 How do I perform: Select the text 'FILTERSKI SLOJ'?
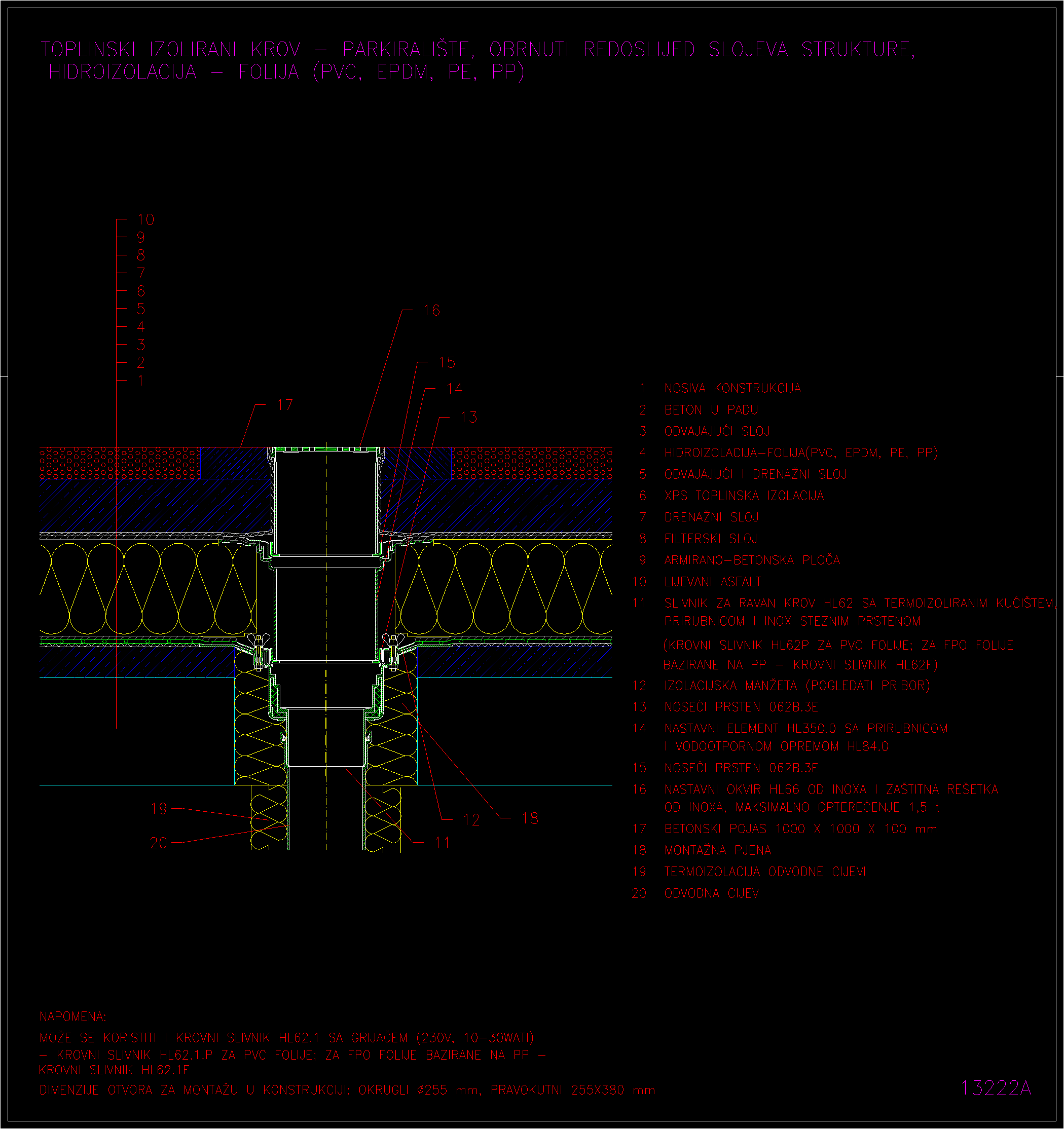[x=711, y=539]
